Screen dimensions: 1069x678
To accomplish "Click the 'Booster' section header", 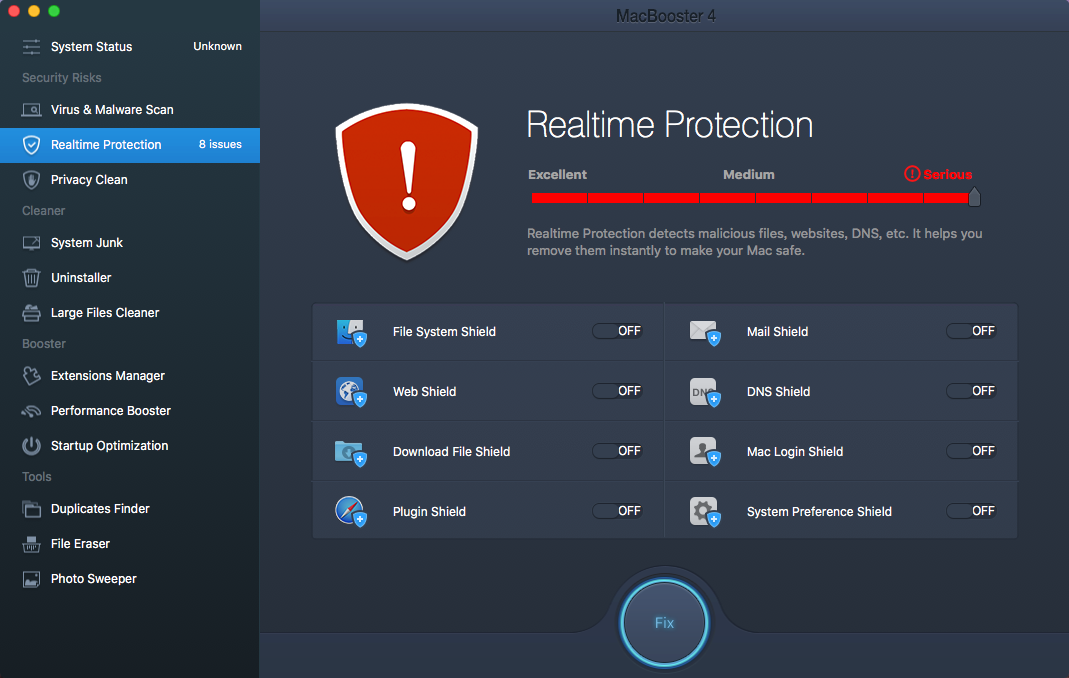I will 44,344.
